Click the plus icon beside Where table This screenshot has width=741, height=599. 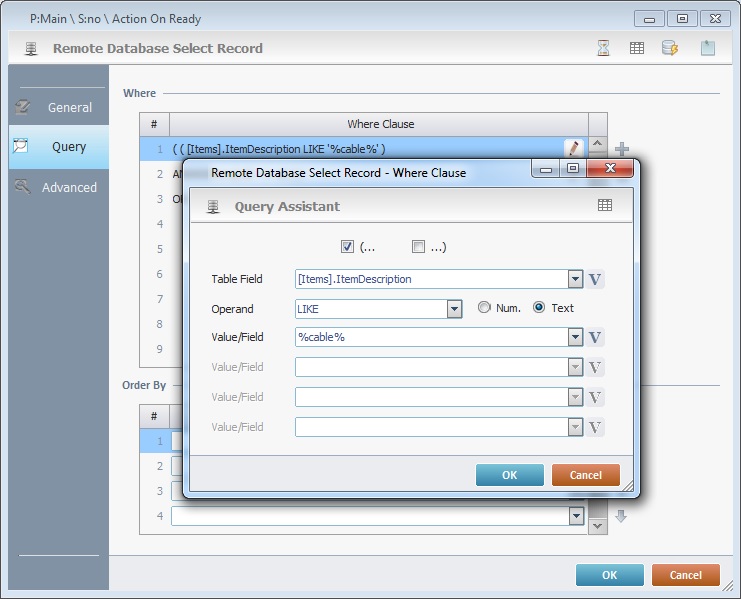pos(621,150)
